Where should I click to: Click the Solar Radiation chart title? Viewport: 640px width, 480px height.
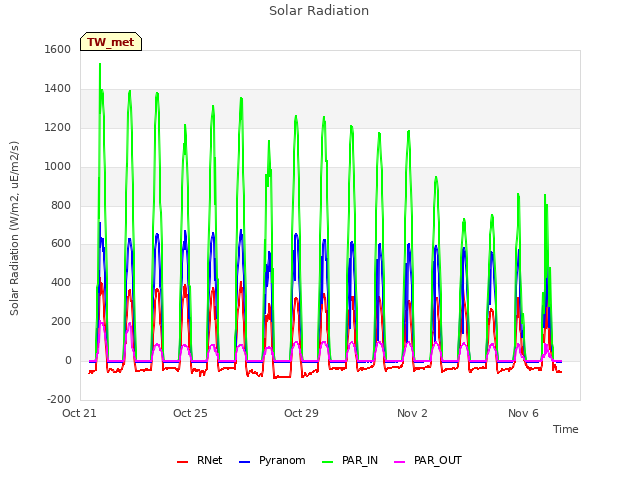pos(319,11)
